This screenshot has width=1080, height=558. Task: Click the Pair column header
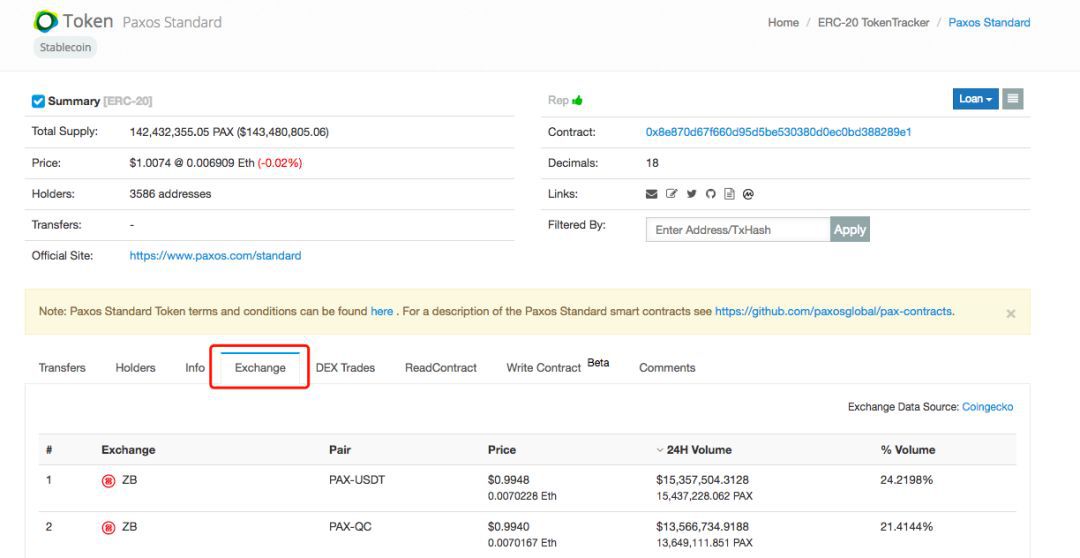pyautogui.click(x=340, y=450)
